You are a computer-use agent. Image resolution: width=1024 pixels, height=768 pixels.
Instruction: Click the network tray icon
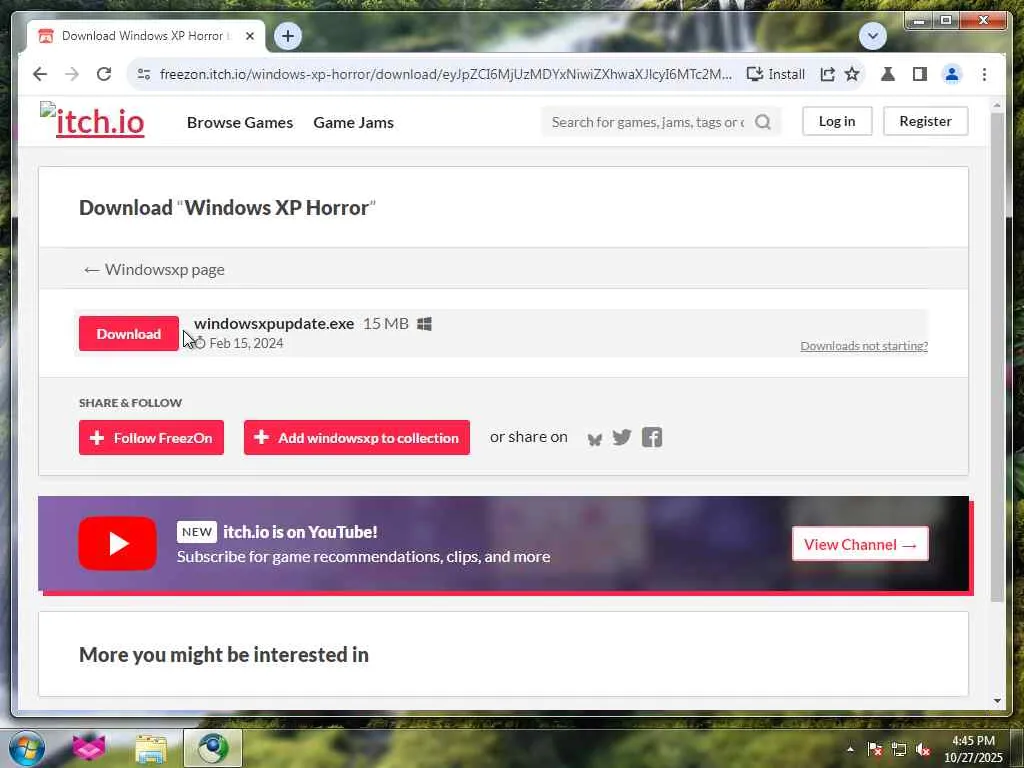899,749
